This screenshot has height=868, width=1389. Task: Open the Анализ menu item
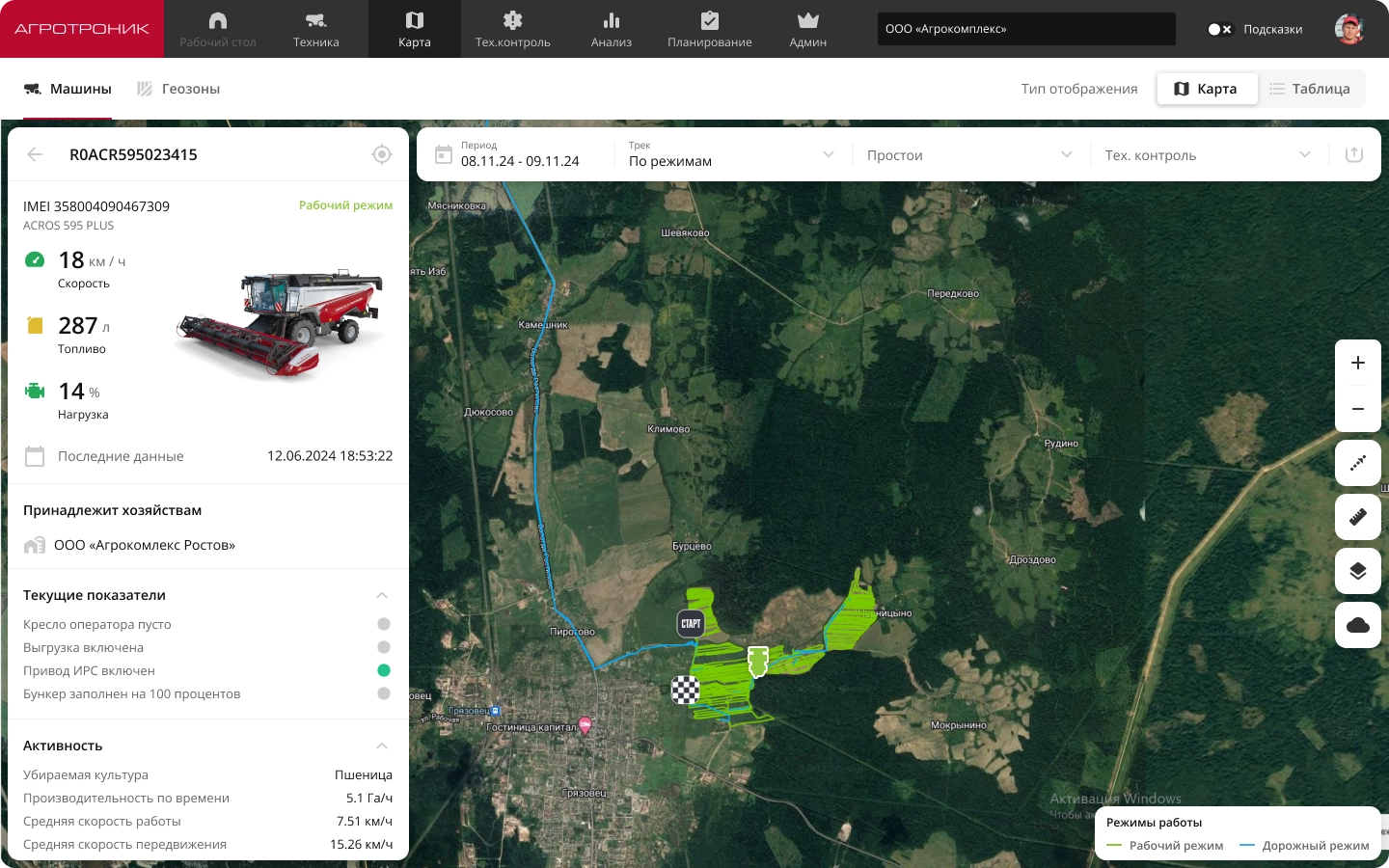[612, 29]
